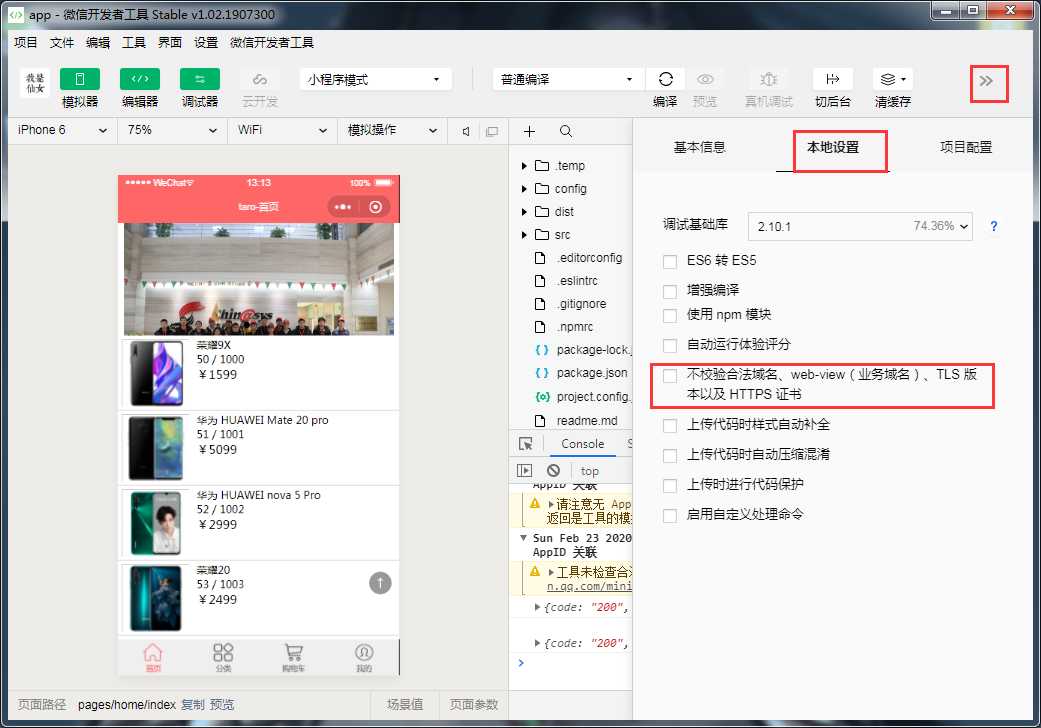1041x728 pixels.
Task: Open the 文件 menu
Action: click(62, 42)
